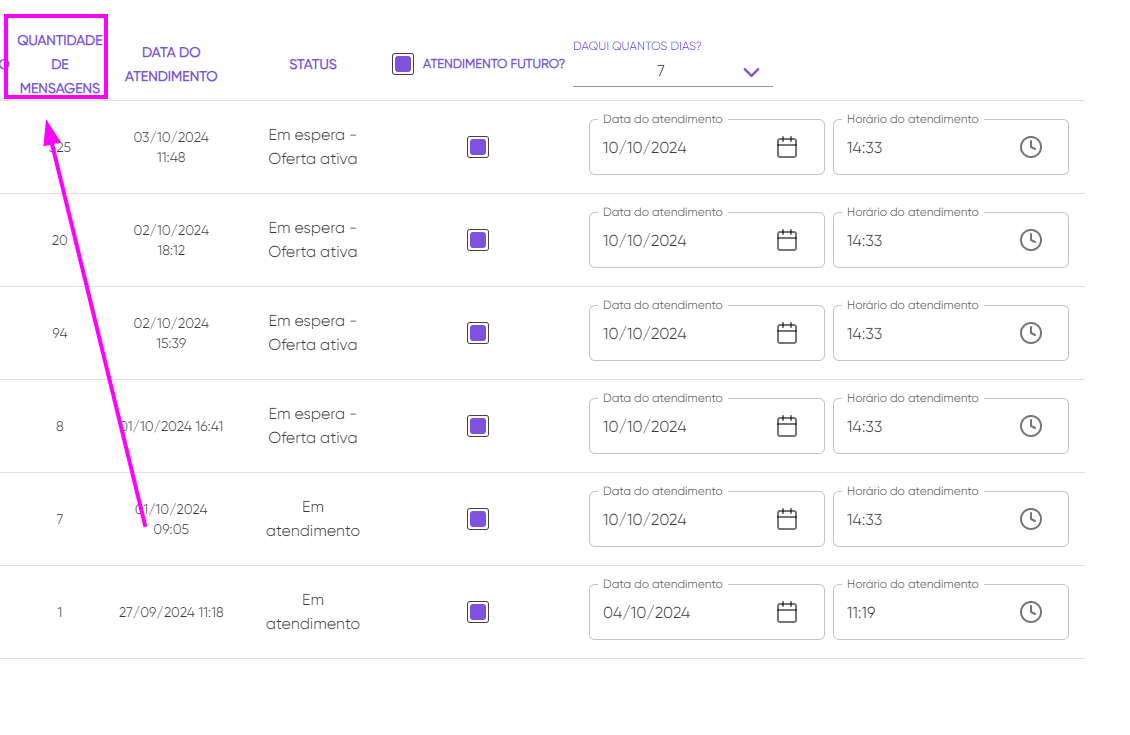Select the 02/10/2024 15:39 date cell
Viewport: 1130px width, 735px height.
coord(171,333)
